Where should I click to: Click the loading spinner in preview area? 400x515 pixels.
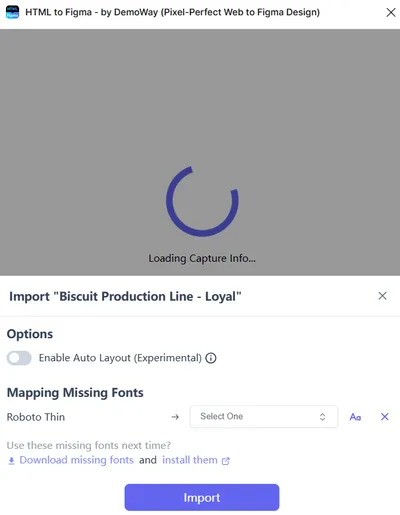tap(202, 201)
